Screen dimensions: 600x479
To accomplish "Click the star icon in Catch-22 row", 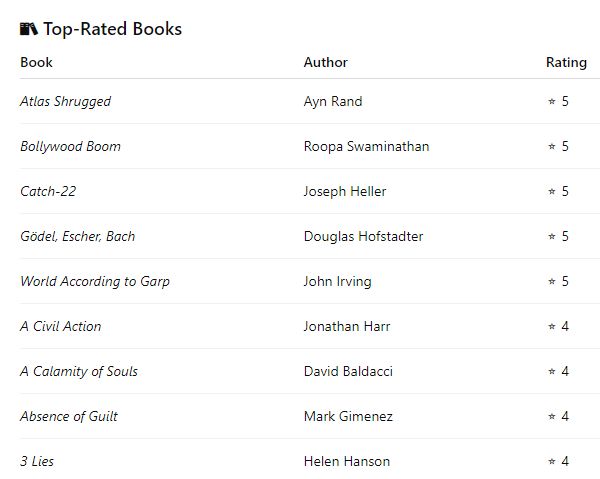I will coord(551,192).
